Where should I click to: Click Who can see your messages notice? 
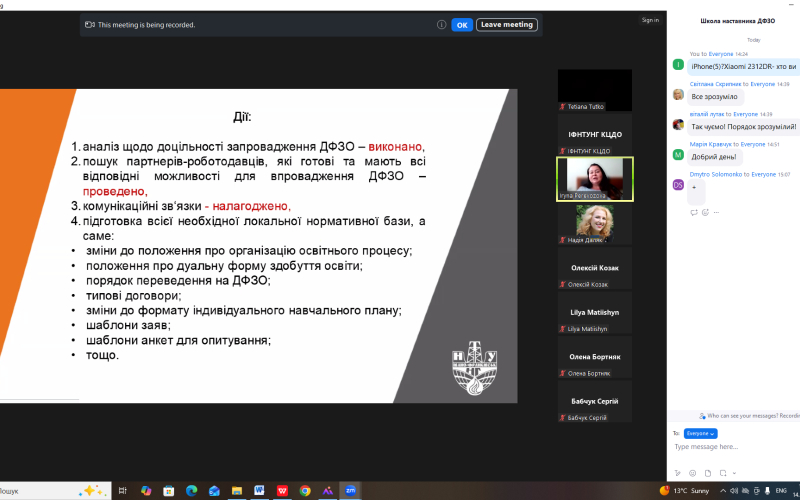point(748,416)
